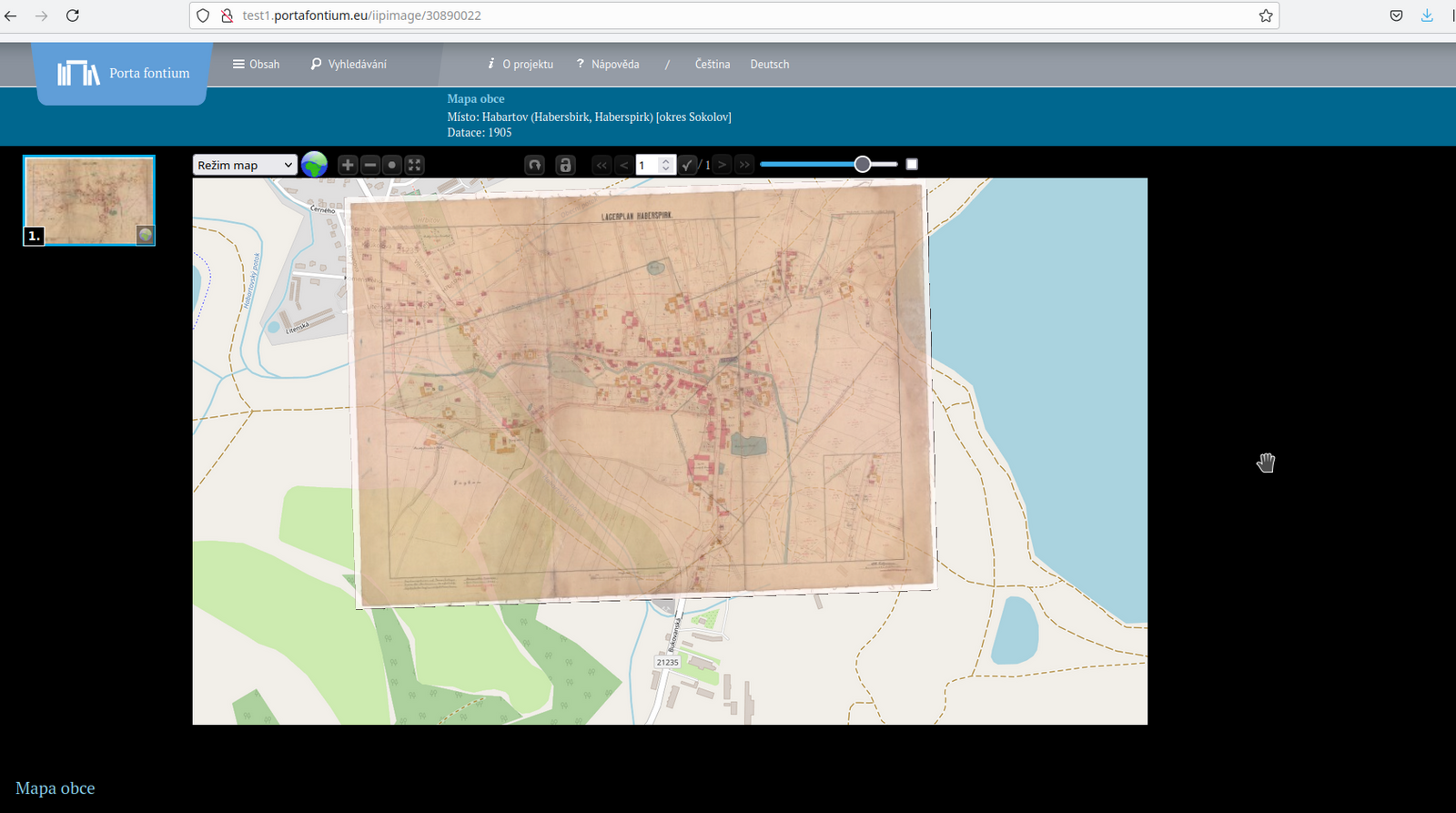Click the page number stepper arrows
1456x813 pixels.
666,165
